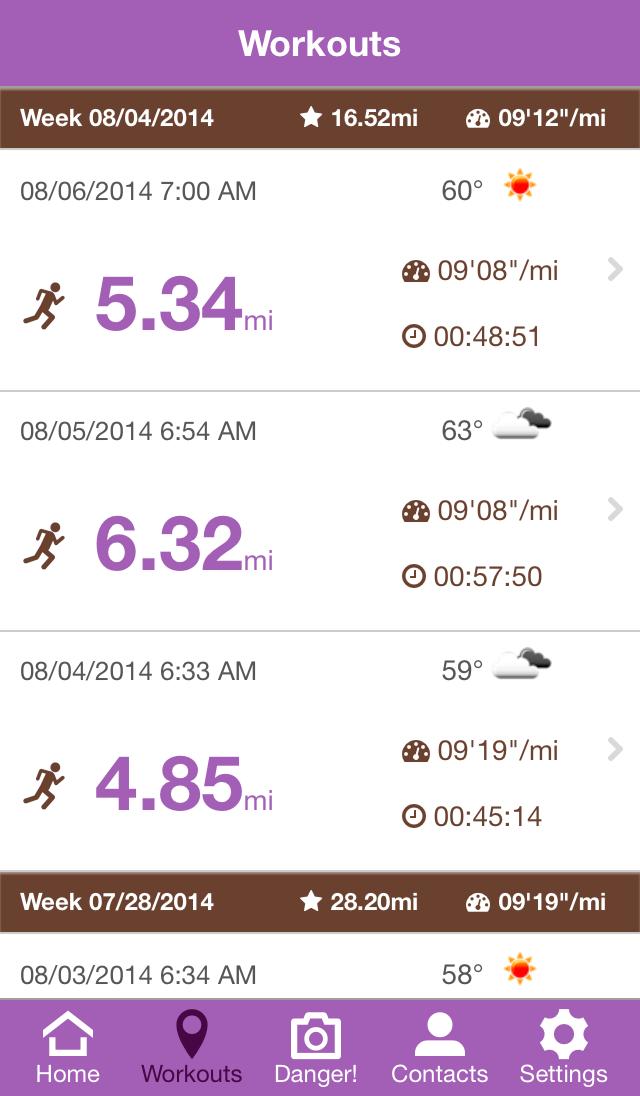Open Contacts person icon
This screenshot has height=1096, width=640.
pos(439,1036)
